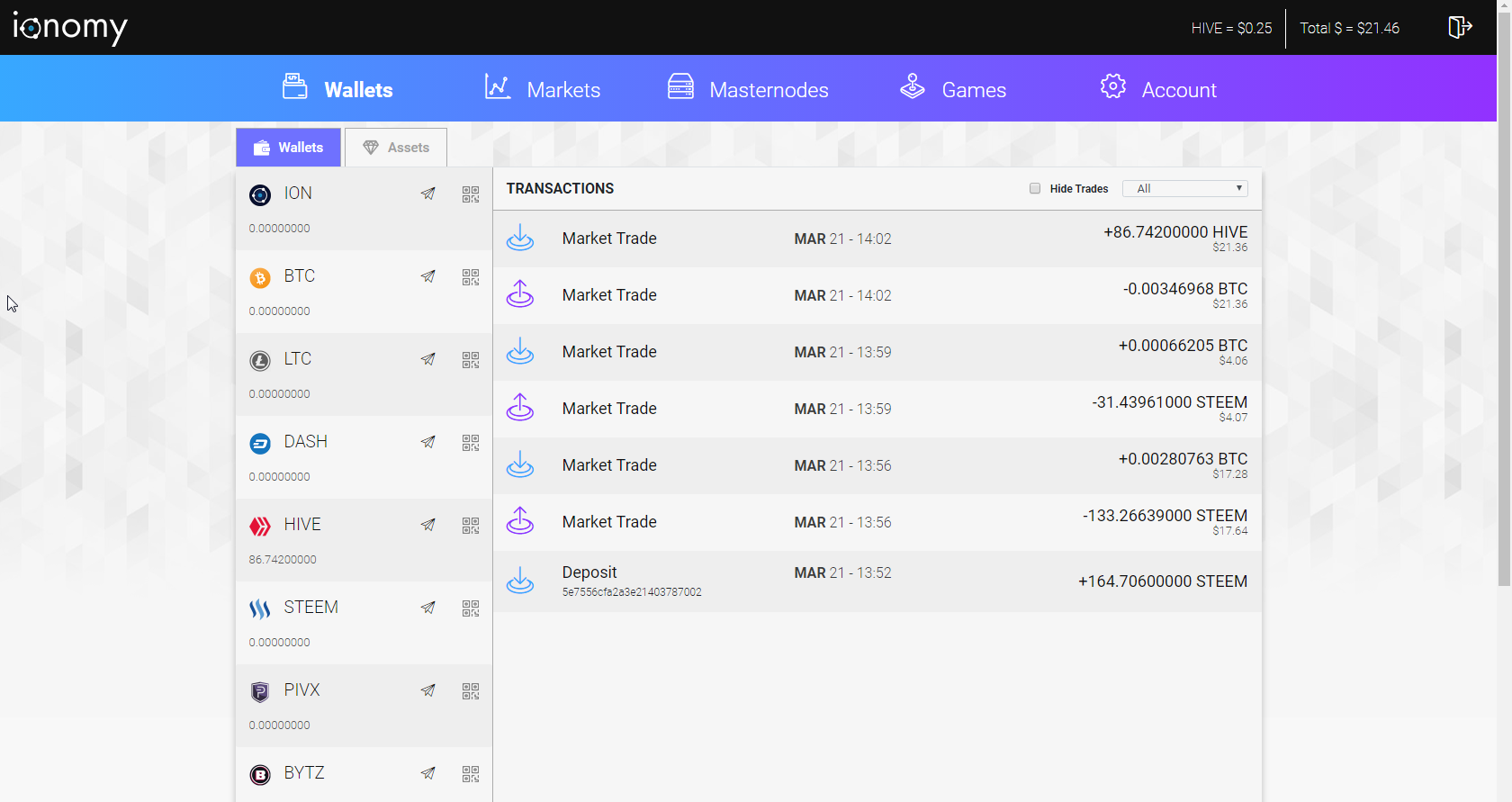1512x802 pixels.
Task: Select the +86.74200000 HIVE trade row
Action: pyautogui.click(x=877, y=239)
